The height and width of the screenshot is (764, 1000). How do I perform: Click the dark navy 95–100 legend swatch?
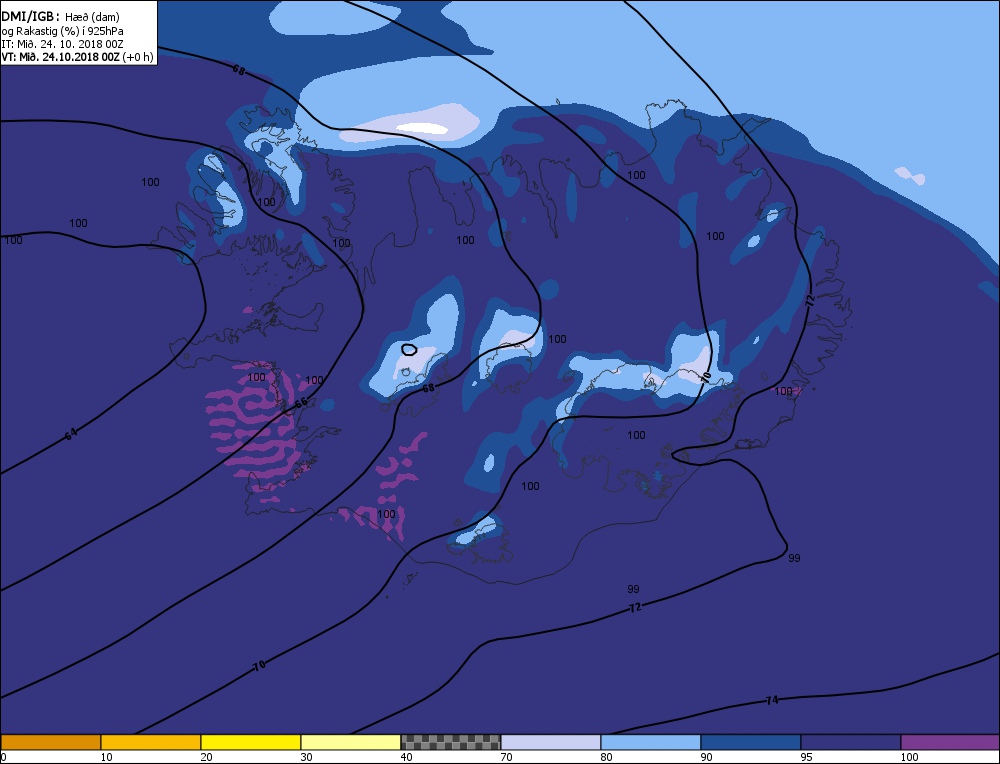(851, 742)
